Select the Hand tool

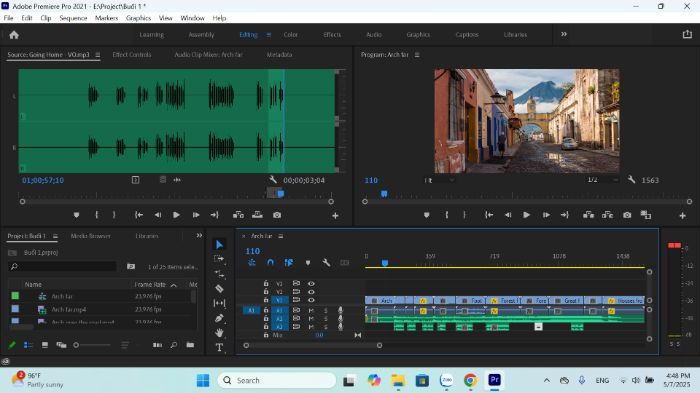tap(219, 333)
